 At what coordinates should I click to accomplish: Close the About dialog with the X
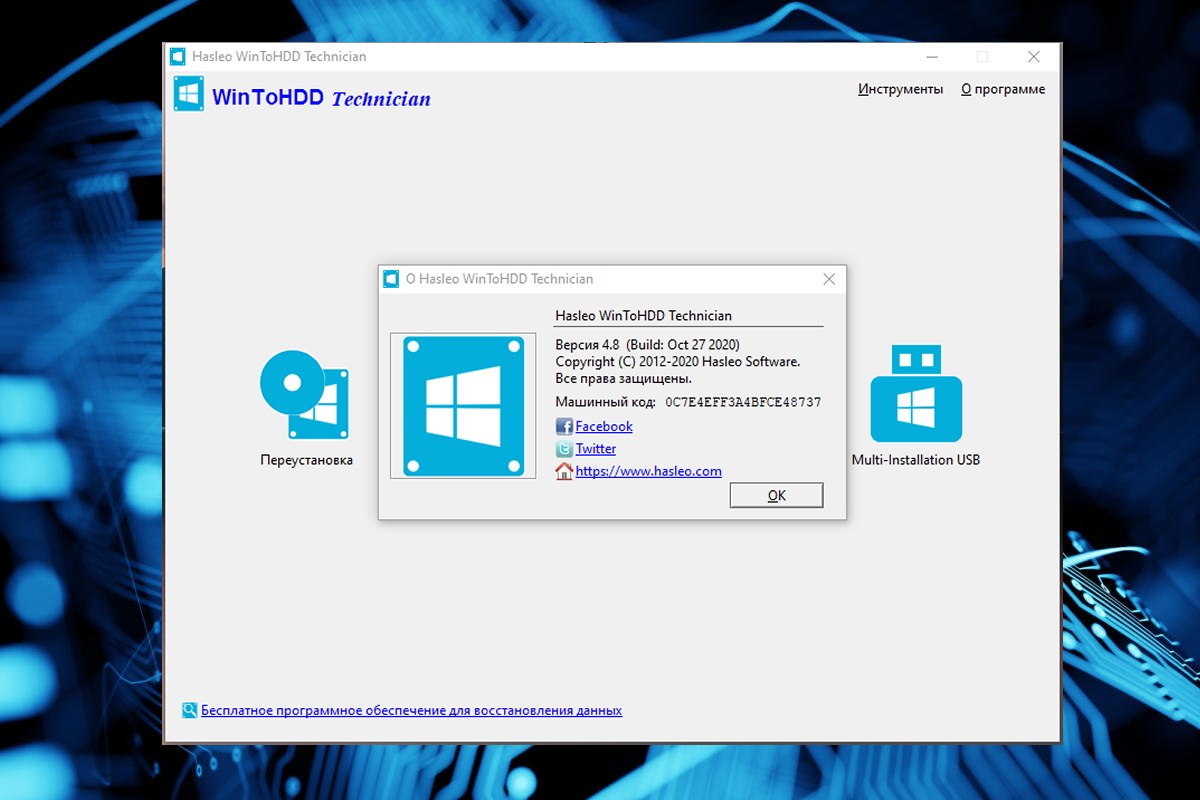point(829,279)
